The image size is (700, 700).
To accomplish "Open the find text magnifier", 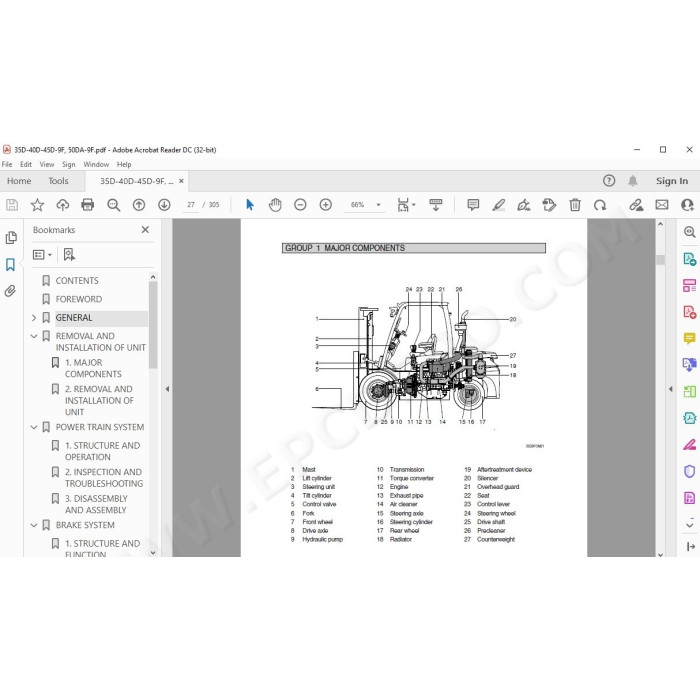I will [113, 205].
